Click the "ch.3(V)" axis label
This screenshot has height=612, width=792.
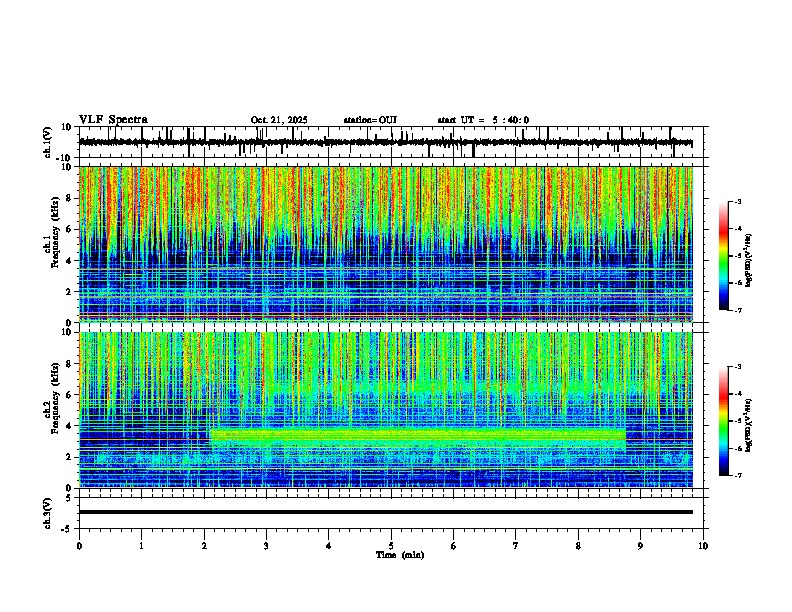(x=48, y=514)
